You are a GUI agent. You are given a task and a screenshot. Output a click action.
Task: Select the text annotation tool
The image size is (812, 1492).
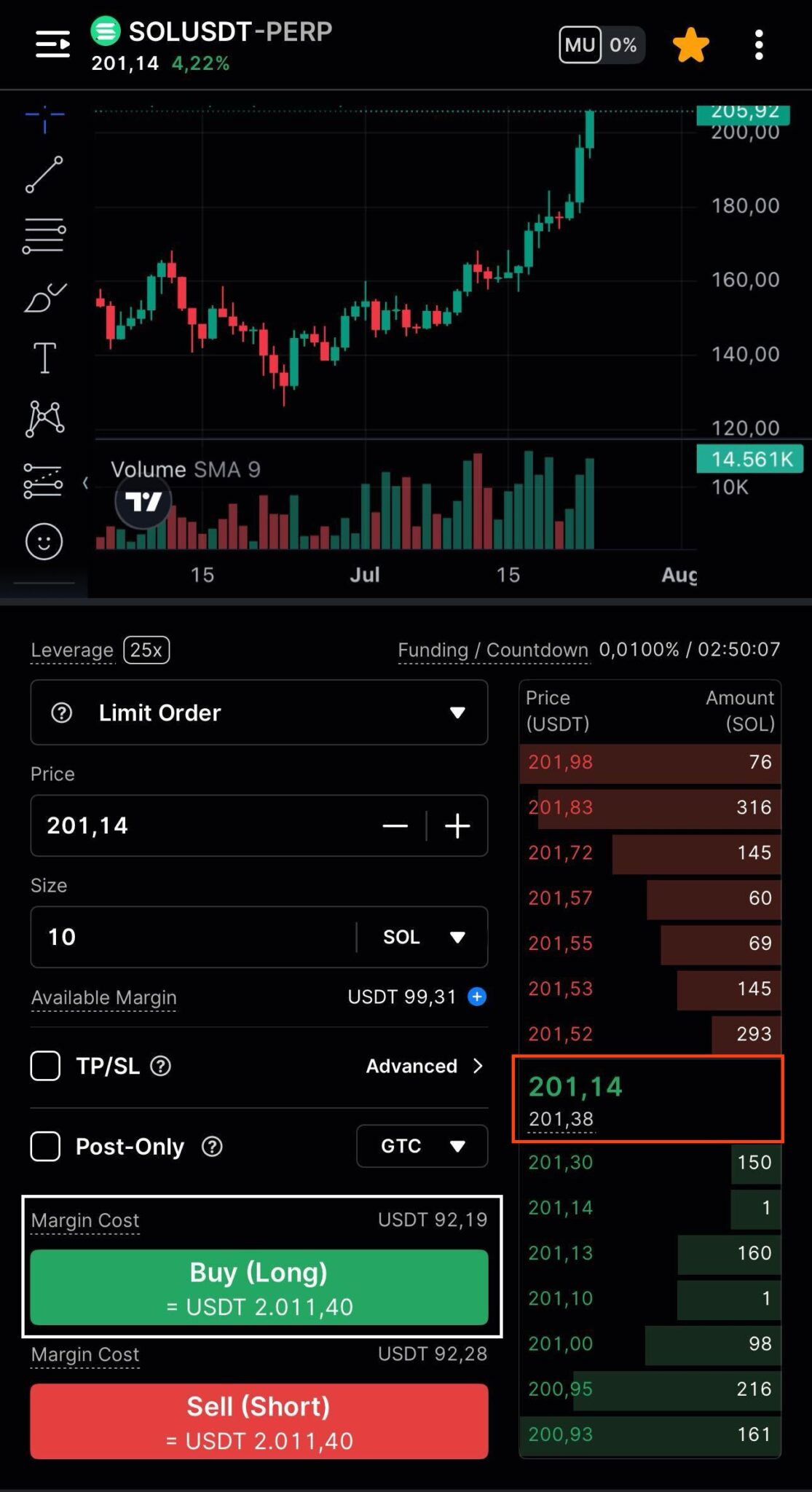[x=44, y=358]
